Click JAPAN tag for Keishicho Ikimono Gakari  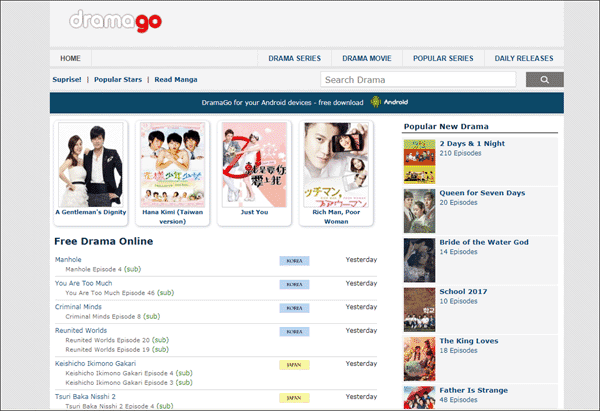point(294,365)
